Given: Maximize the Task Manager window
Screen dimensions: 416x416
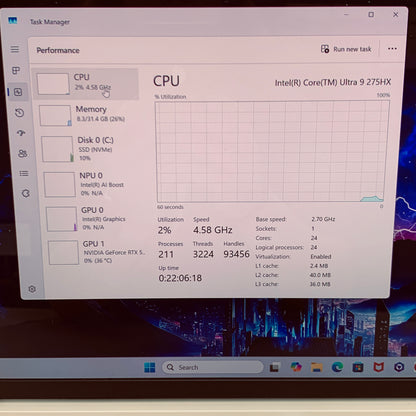Looking at the screenshot, I should point(371,14).
